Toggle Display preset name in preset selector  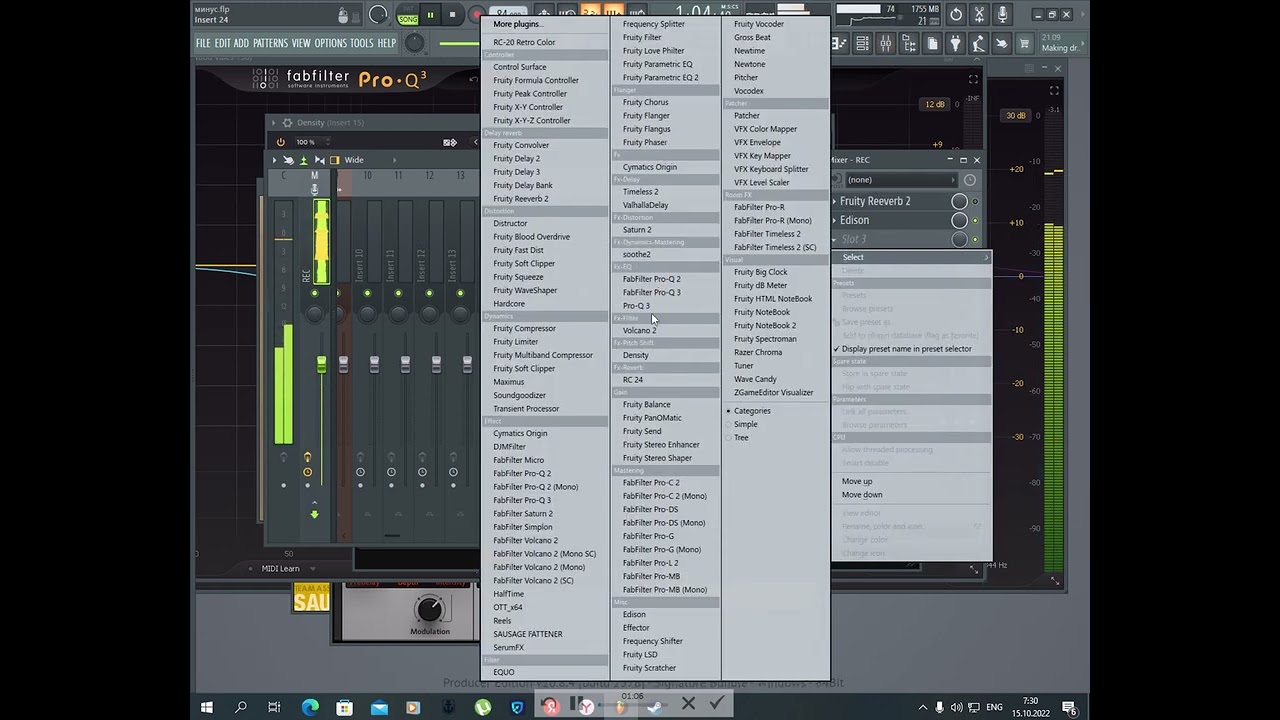pos(906,349)
